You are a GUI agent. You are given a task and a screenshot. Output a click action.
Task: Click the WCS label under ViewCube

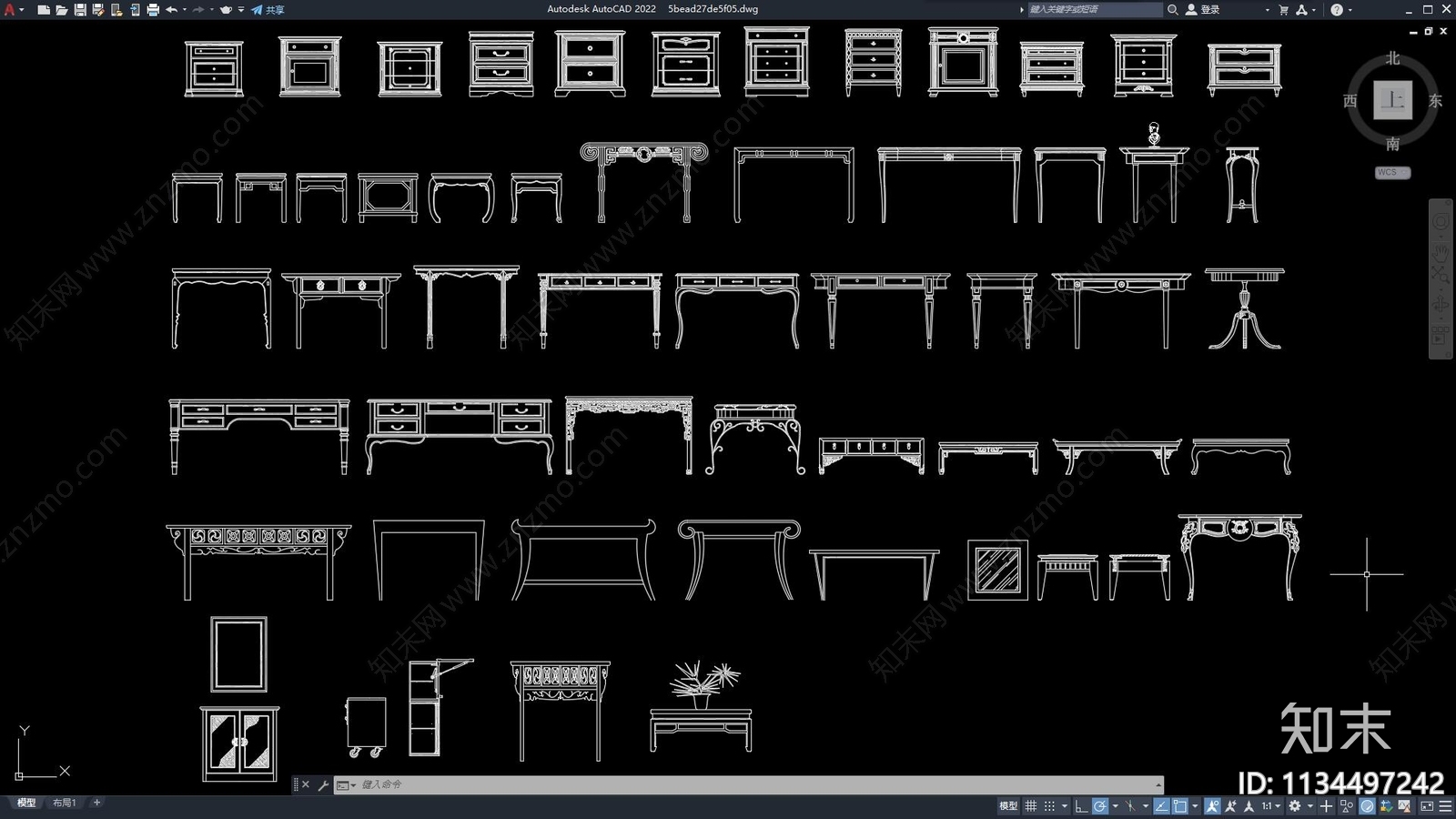coord(1392,172)
